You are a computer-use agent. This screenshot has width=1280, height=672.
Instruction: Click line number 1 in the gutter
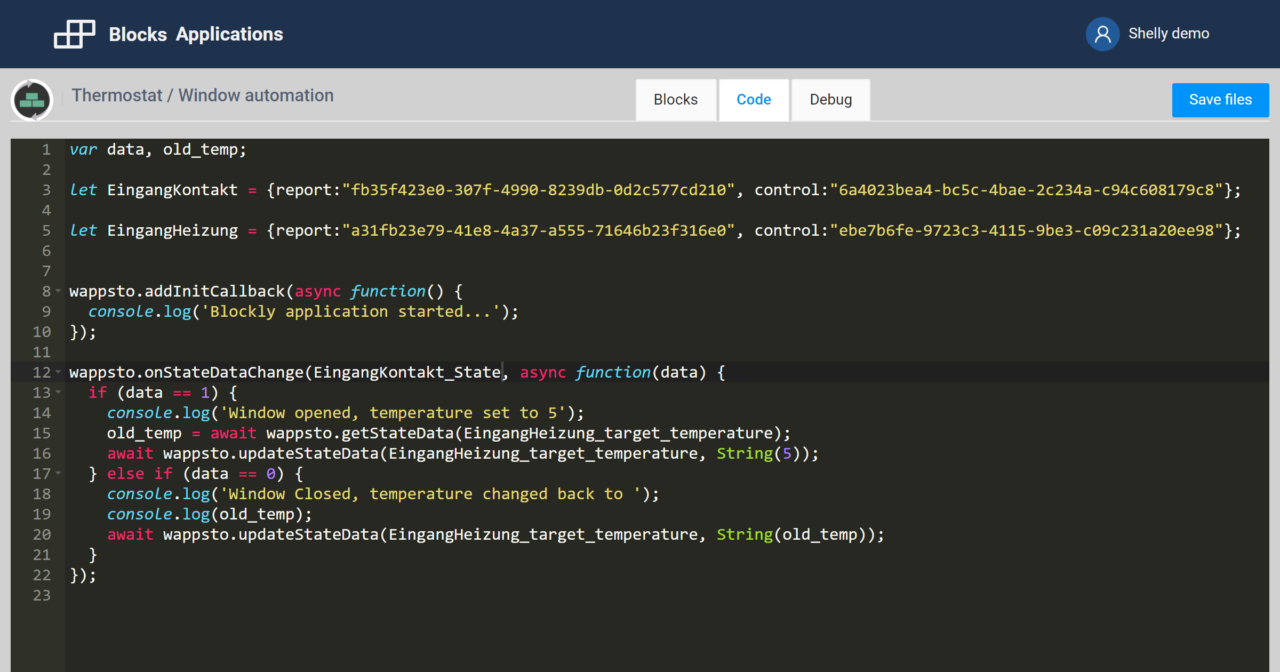[45, 150]
